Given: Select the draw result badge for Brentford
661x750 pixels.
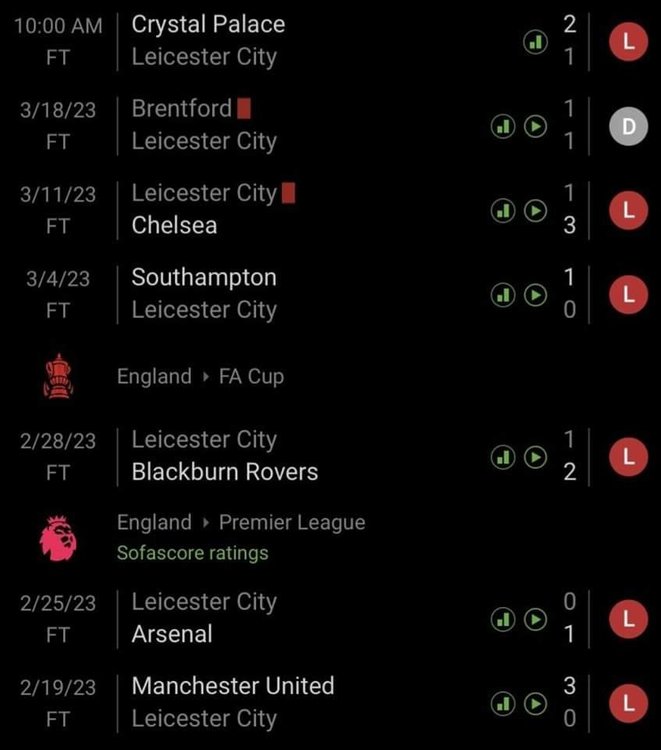Looking at the screenshot, I should [628, 126].
